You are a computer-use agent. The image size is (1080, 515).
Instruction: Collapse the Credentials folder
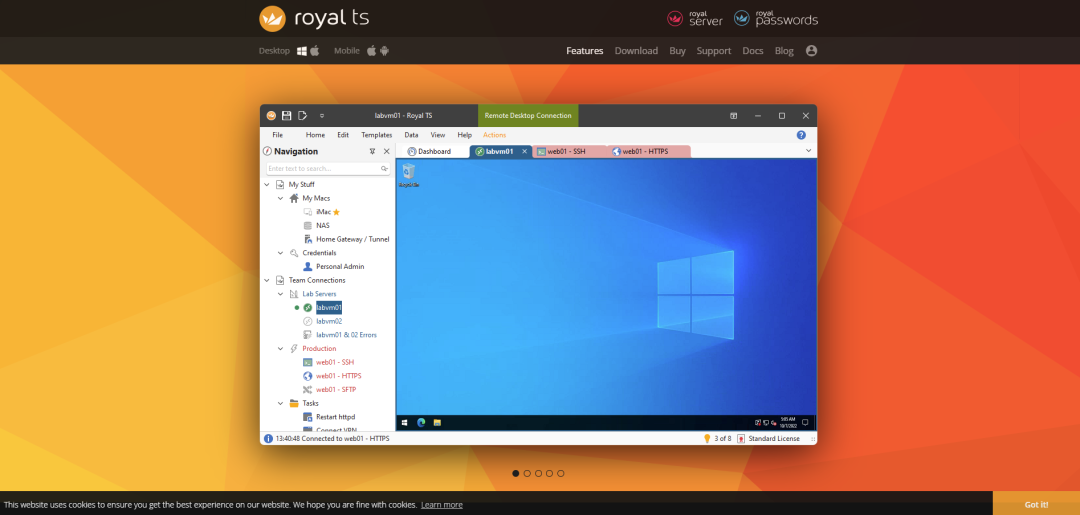(280, 253)
